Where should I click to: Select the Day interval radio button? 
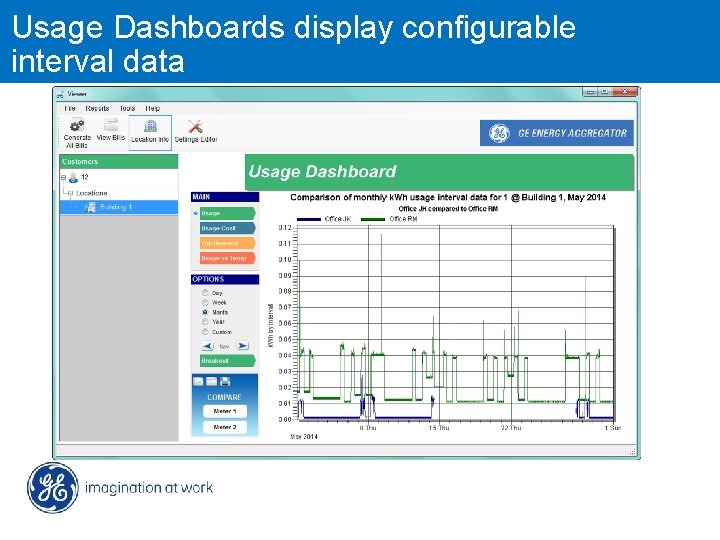[x=205, y=292]
